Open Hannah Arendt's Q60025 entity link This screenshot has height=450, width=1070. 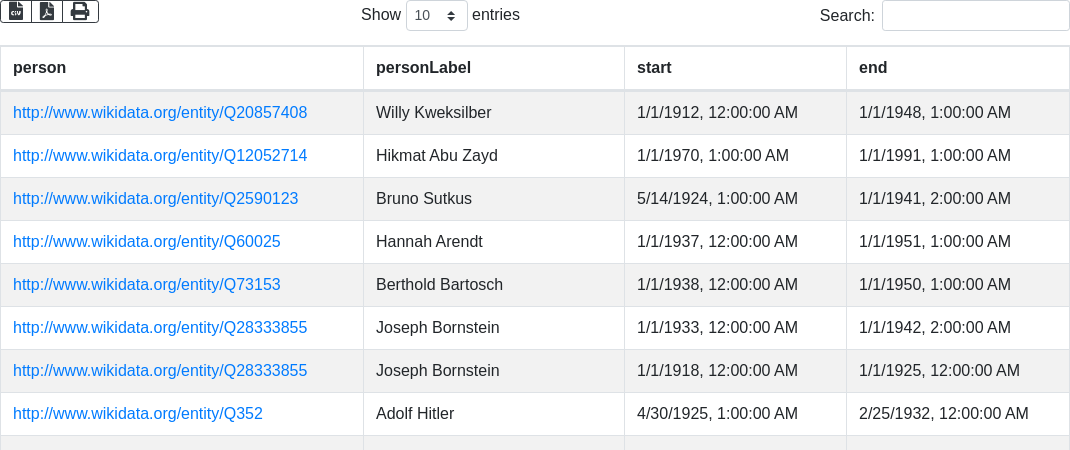click(147, 241)
